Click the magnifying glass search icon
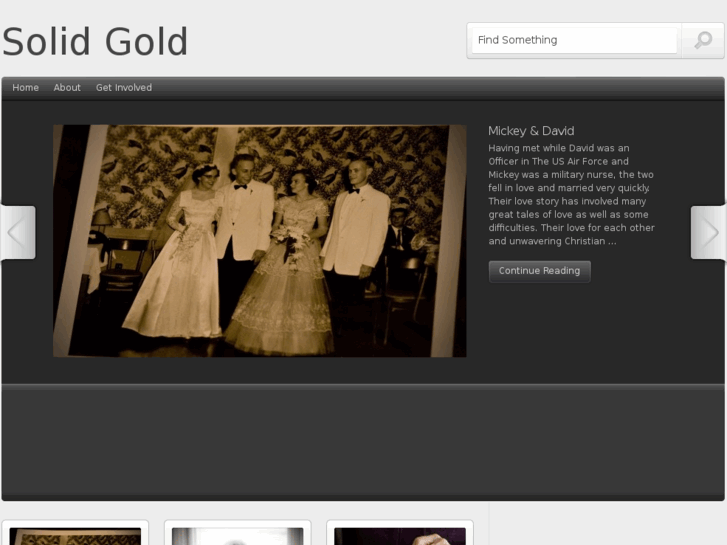The image size is (727, 545). pos(703,40)
